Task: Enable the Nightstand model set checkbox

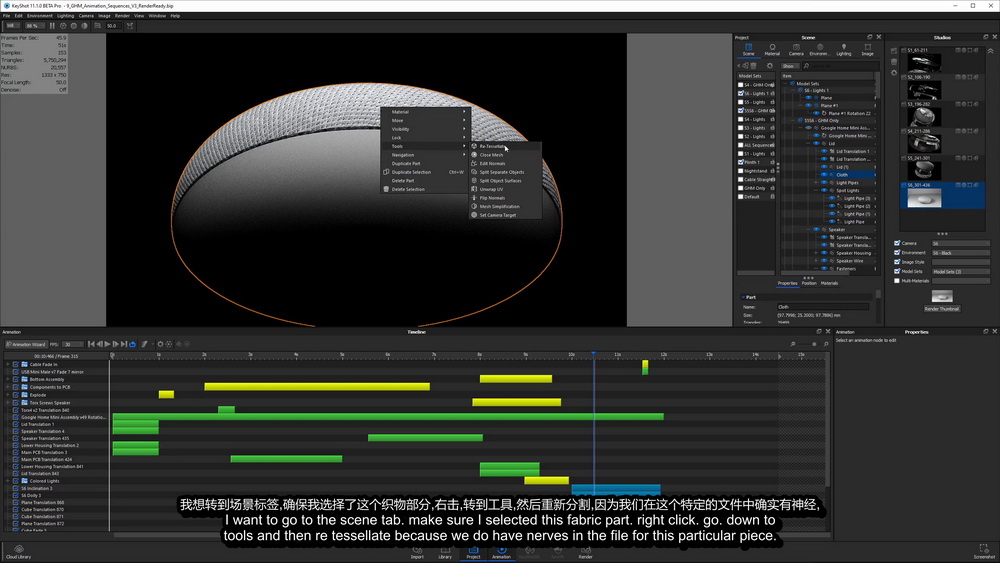Action: [740, 171]
